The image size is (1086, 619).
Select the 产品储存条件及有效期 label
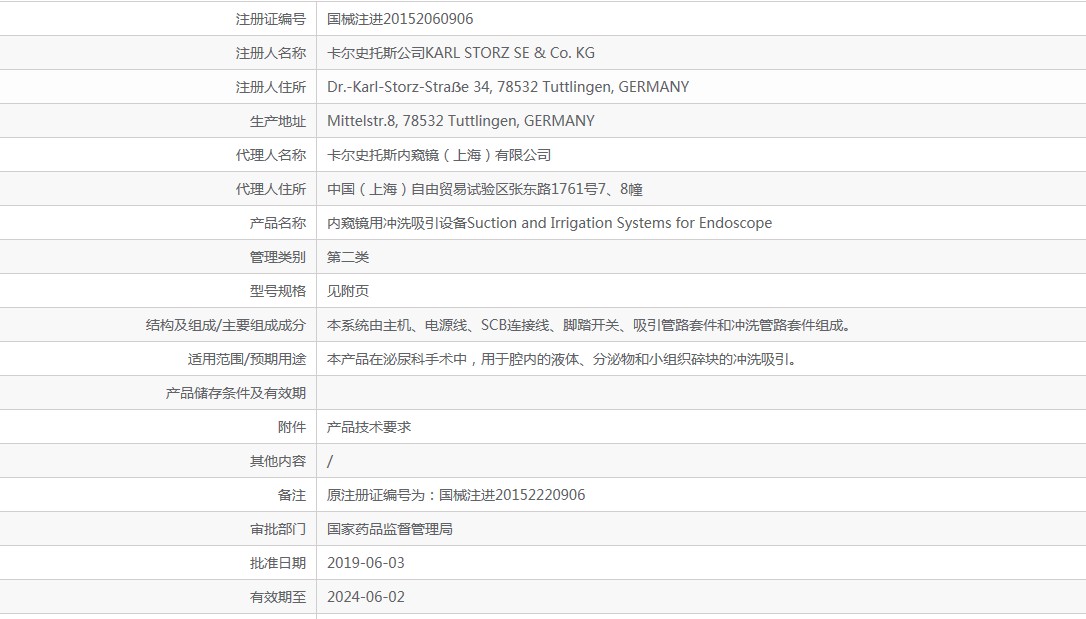pyautogui.click(x=235, y=392)
